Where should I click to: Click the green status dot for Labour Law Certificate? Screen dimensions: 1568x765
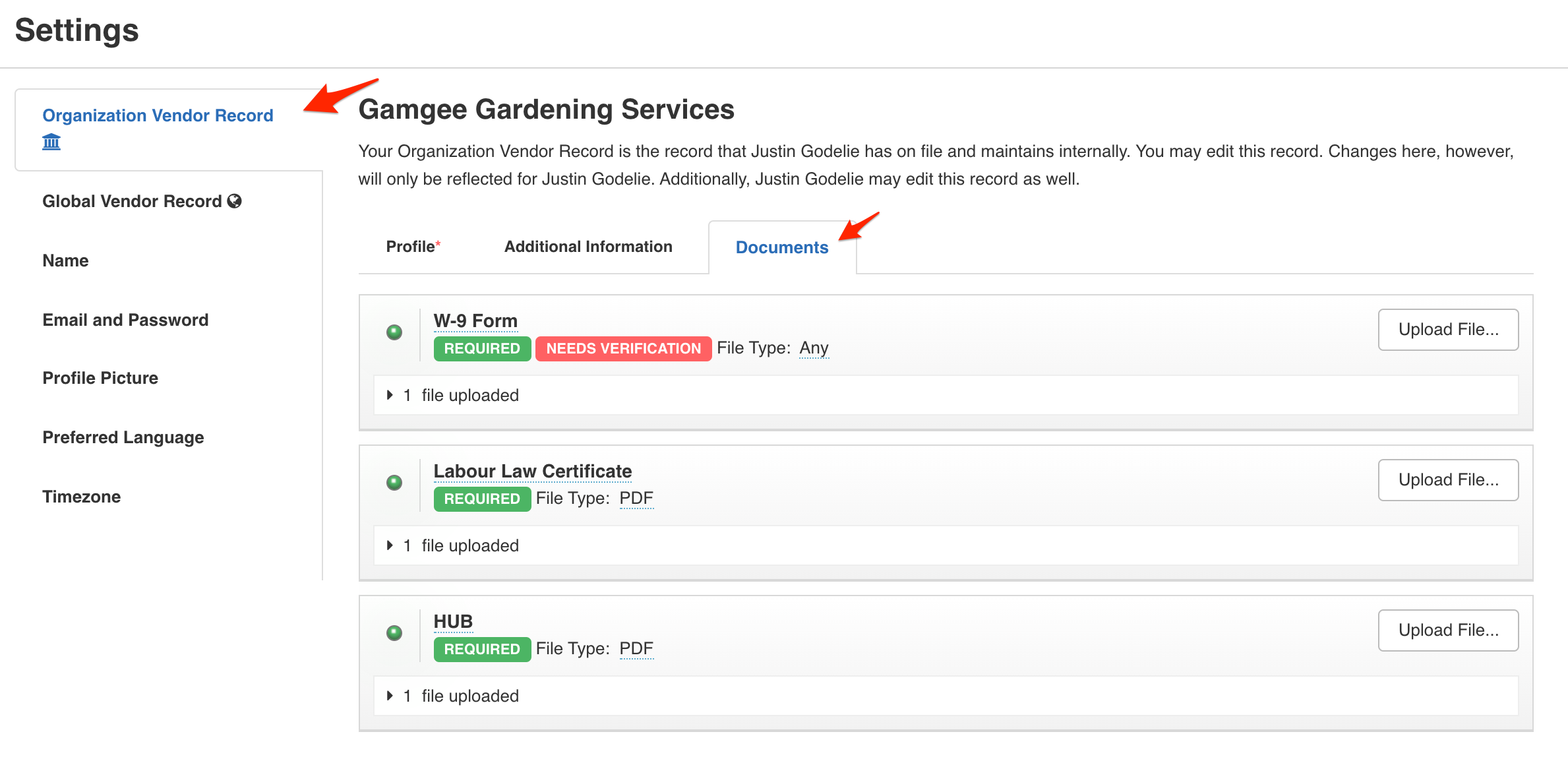click(x=394, y=482)
